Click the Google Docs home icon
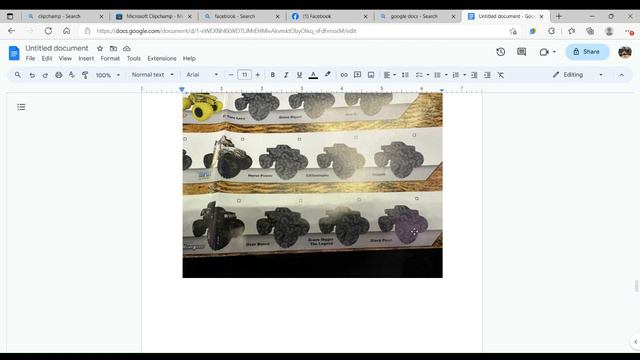 coord(14,53)
